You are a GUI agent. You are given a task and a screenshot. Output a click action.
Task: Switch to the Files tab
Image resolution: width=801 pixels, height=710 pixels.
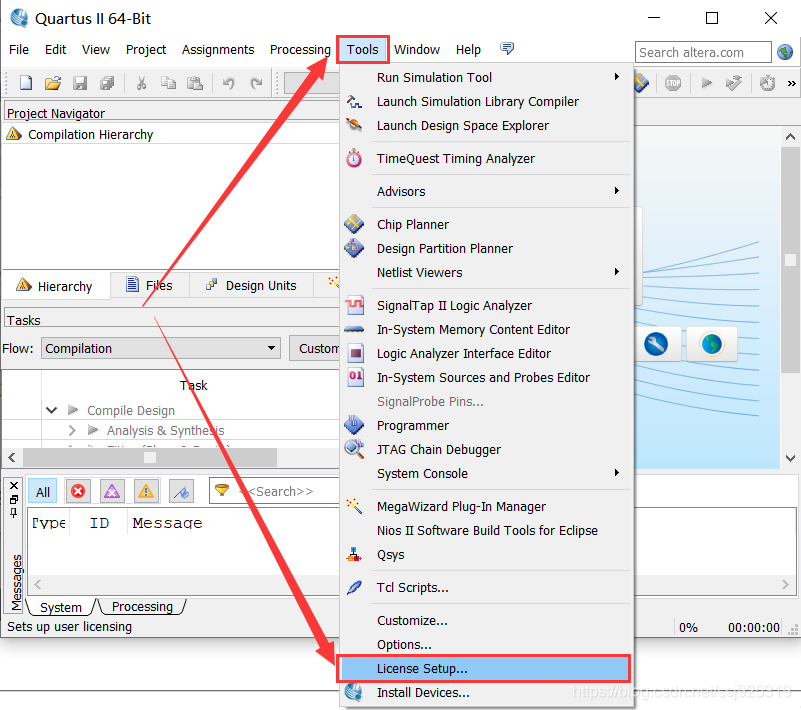[x=150, y=285]
